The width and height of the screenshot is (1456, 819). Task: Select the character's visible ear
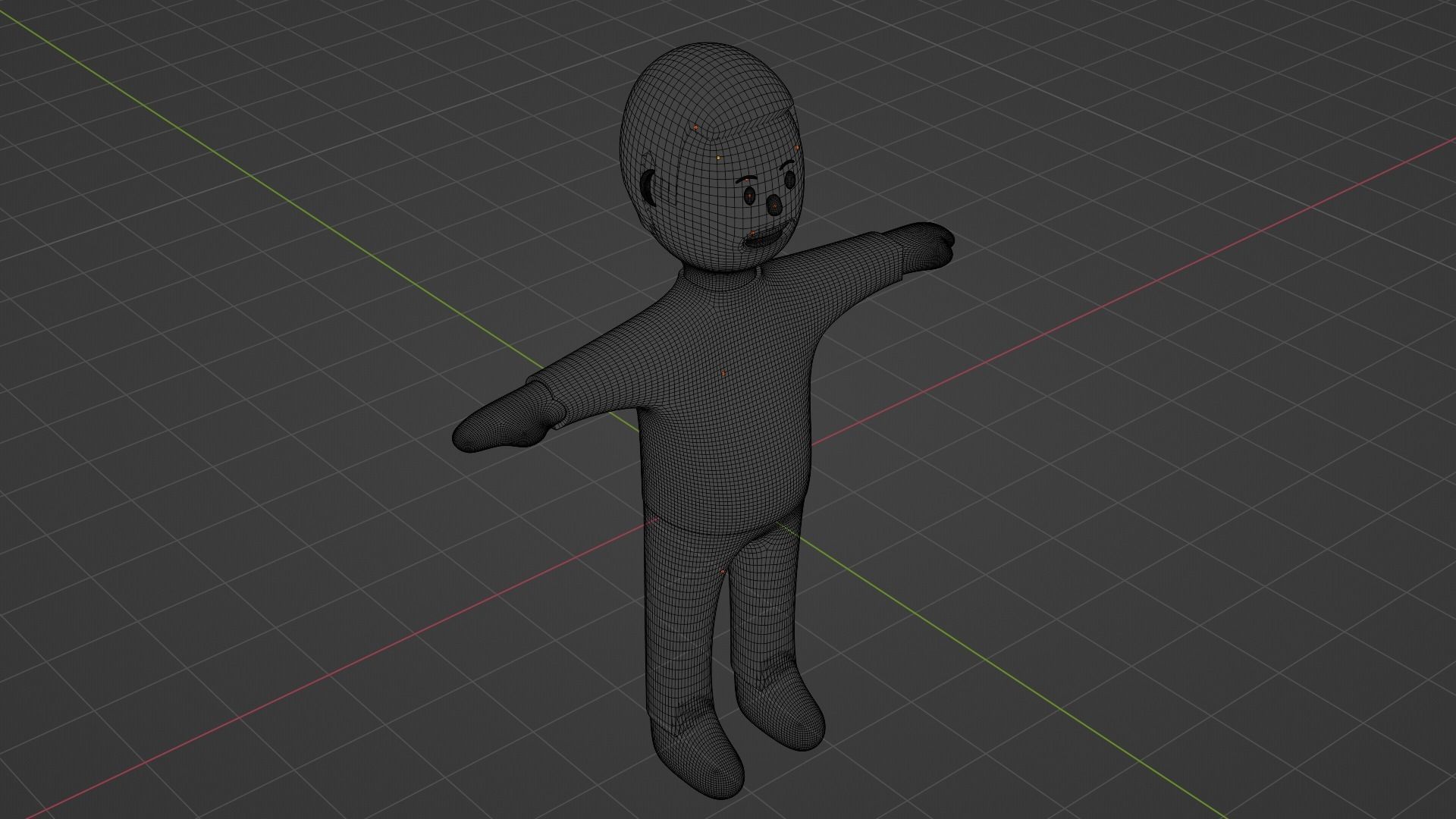[649, 187]
